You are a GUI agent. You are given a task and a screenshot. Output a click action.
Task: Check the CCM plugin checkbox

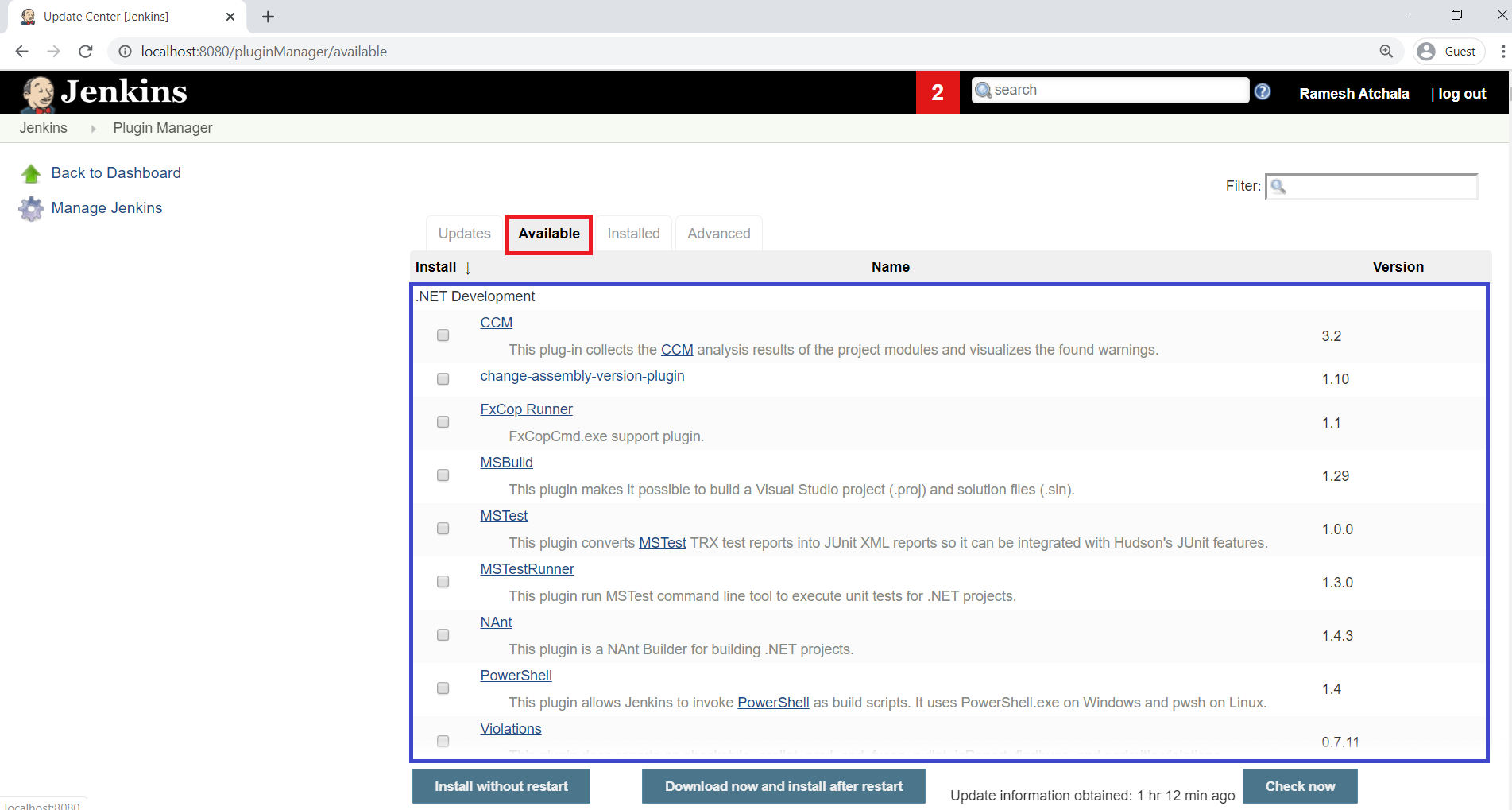(443, 335)
